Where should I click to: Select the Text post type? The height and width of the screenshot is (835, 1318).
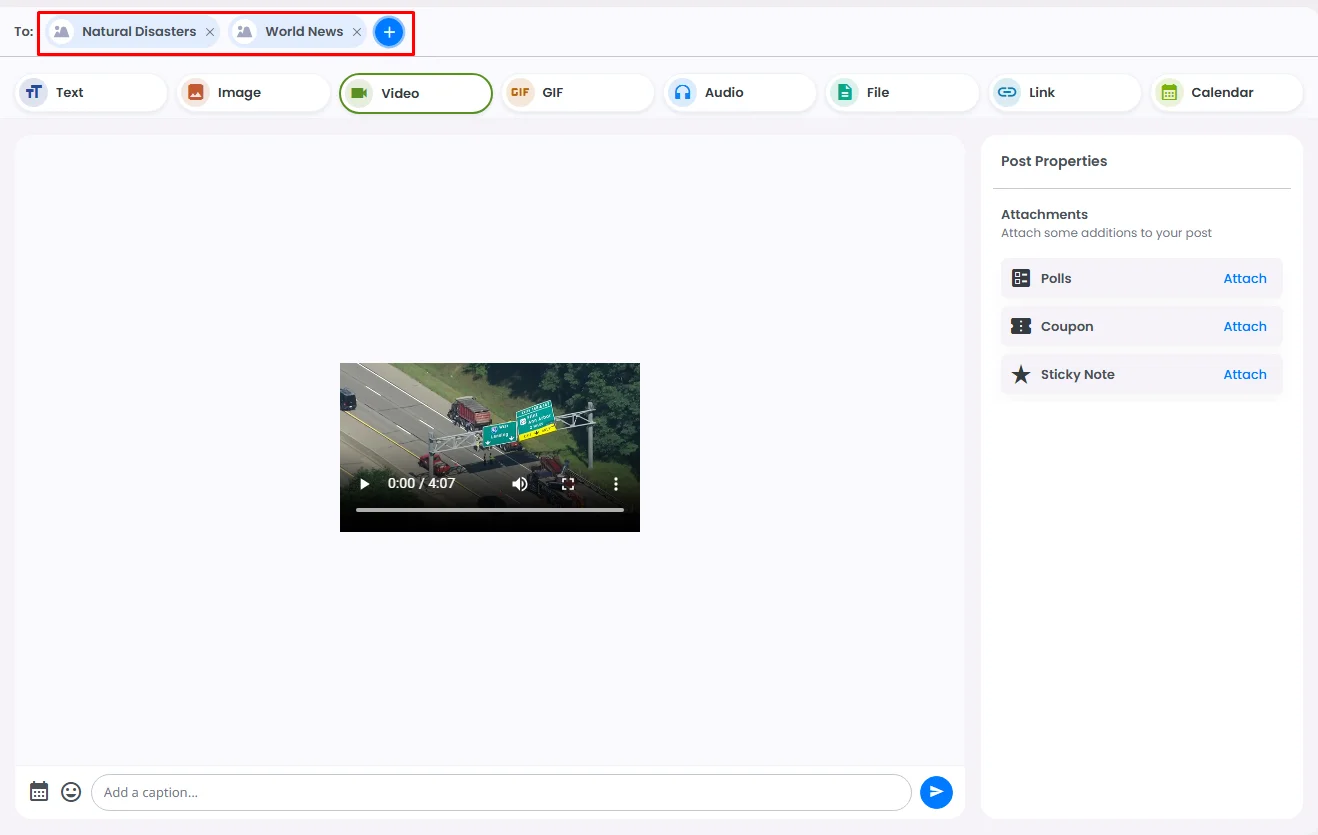[91, 93]
